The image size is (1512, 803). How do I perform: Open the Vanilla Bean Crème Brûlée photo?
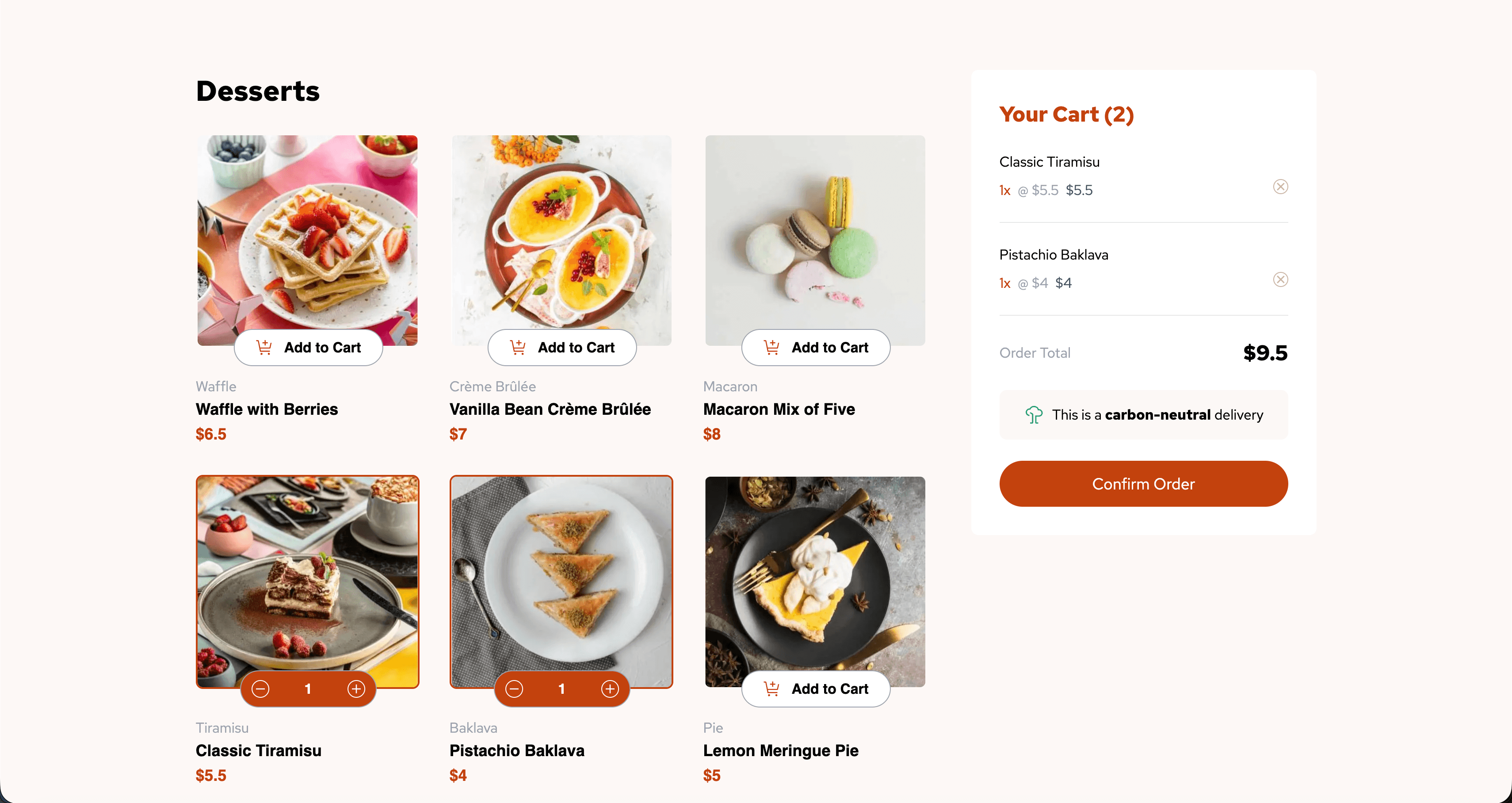[x=561, y=223]
